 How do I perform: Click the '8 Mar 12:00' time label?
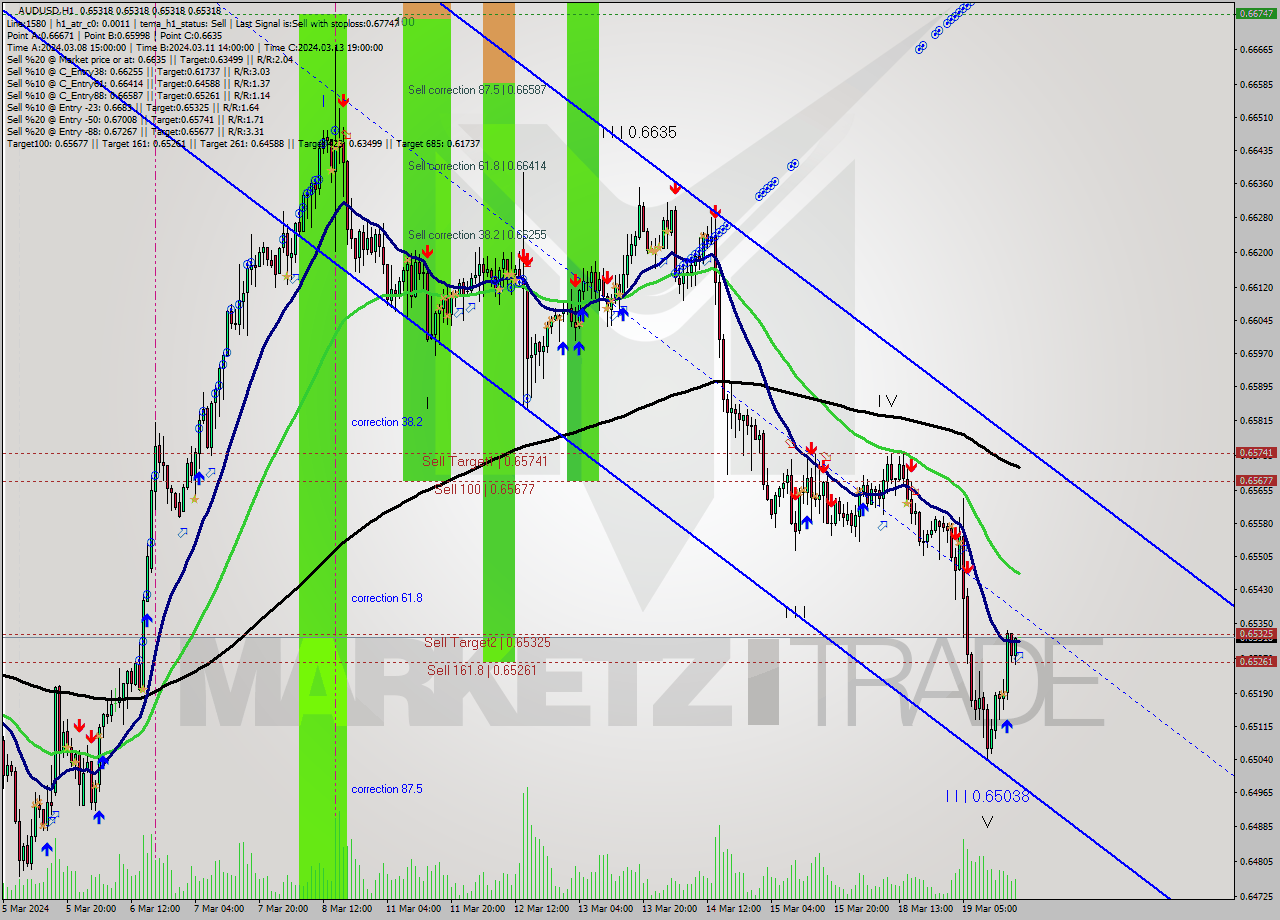[x=348, y=909]
